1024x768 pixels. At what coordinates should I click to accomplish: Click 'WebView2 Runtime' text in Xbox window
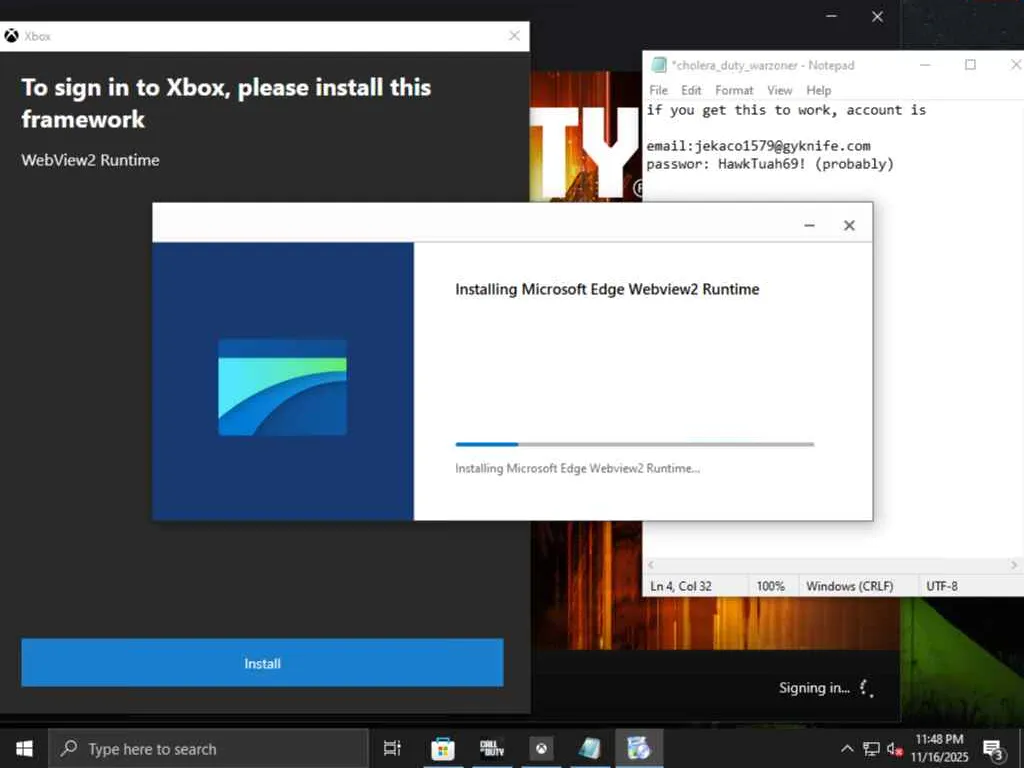90,160
